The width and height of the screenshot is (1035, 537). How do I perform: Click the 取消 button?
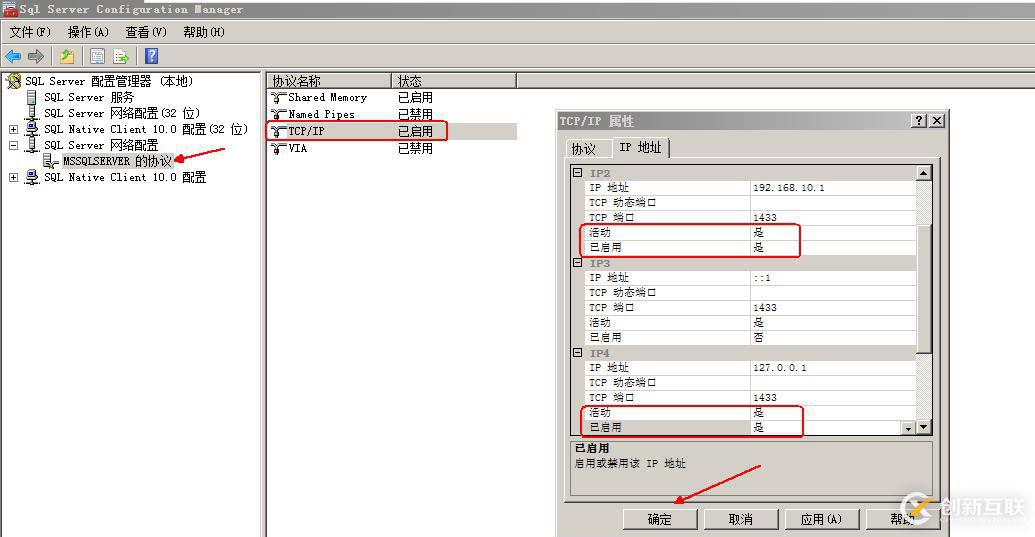741,519
